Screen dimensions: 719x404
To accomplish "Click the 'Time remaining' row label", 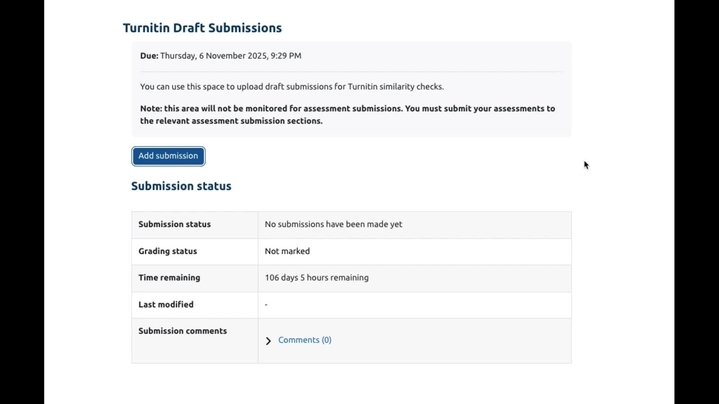I will 169,277.
